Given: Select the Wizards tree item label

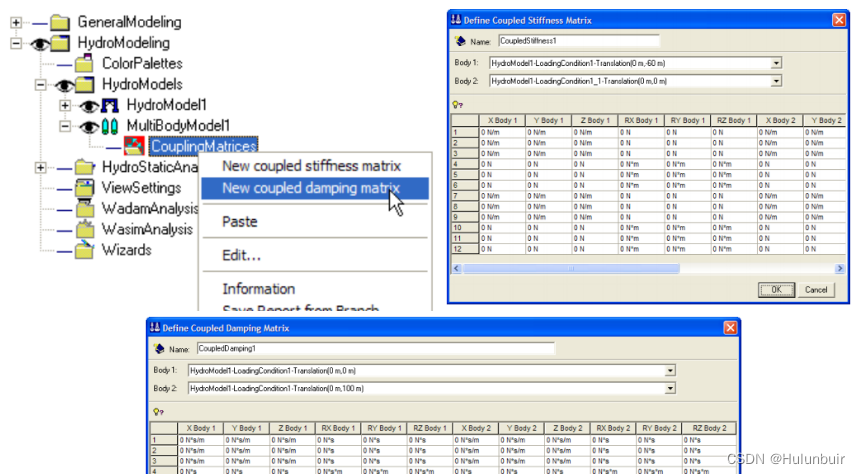Looking at the screenshot, I should pyautogui.click(x=127, y=250).
